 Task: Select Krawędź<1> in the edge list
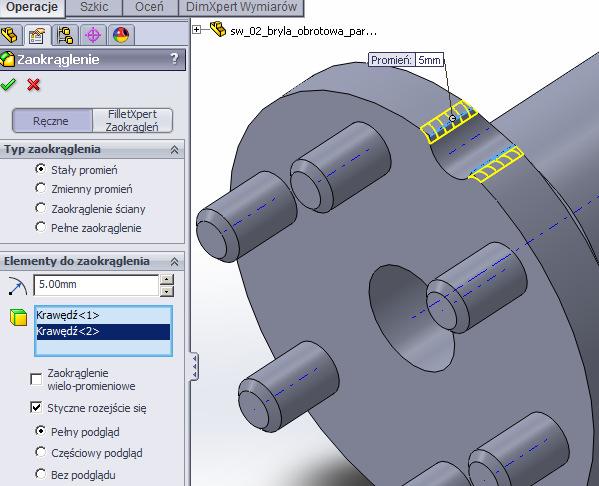tap(103, 316)
